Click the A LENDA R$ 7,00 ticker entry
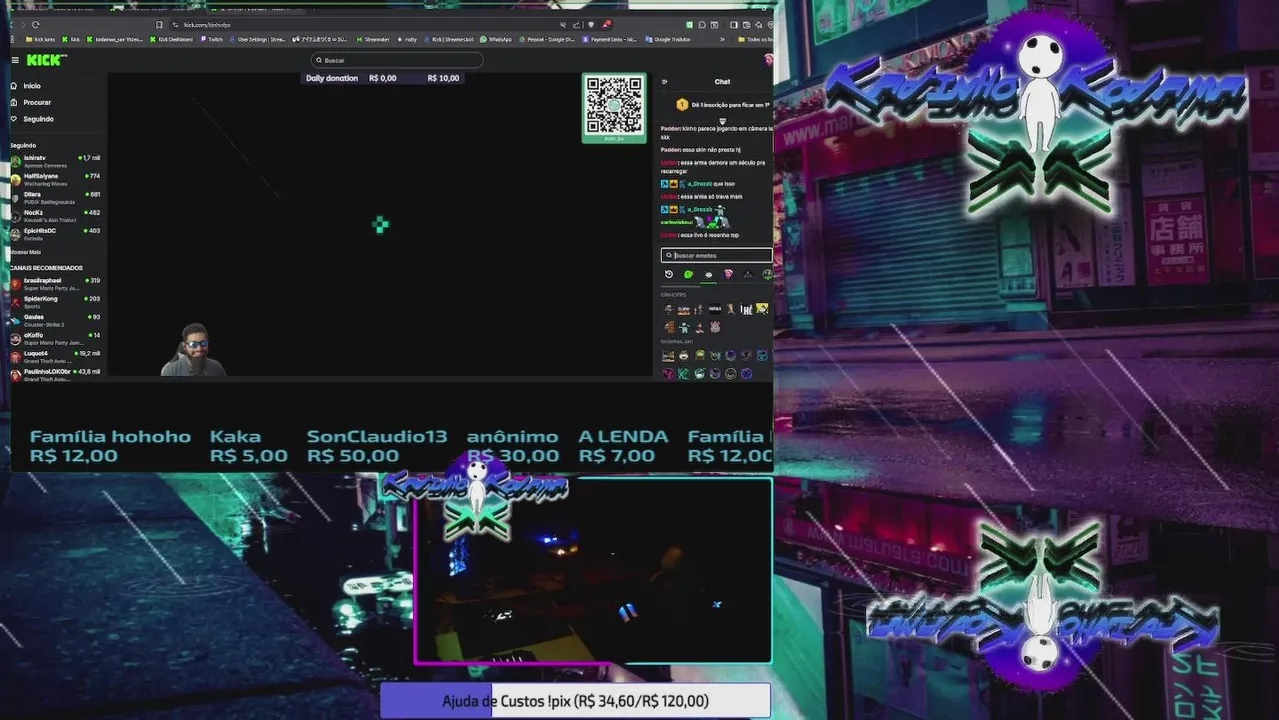The width and height of the screenshot is (1279, 720). 623,446
